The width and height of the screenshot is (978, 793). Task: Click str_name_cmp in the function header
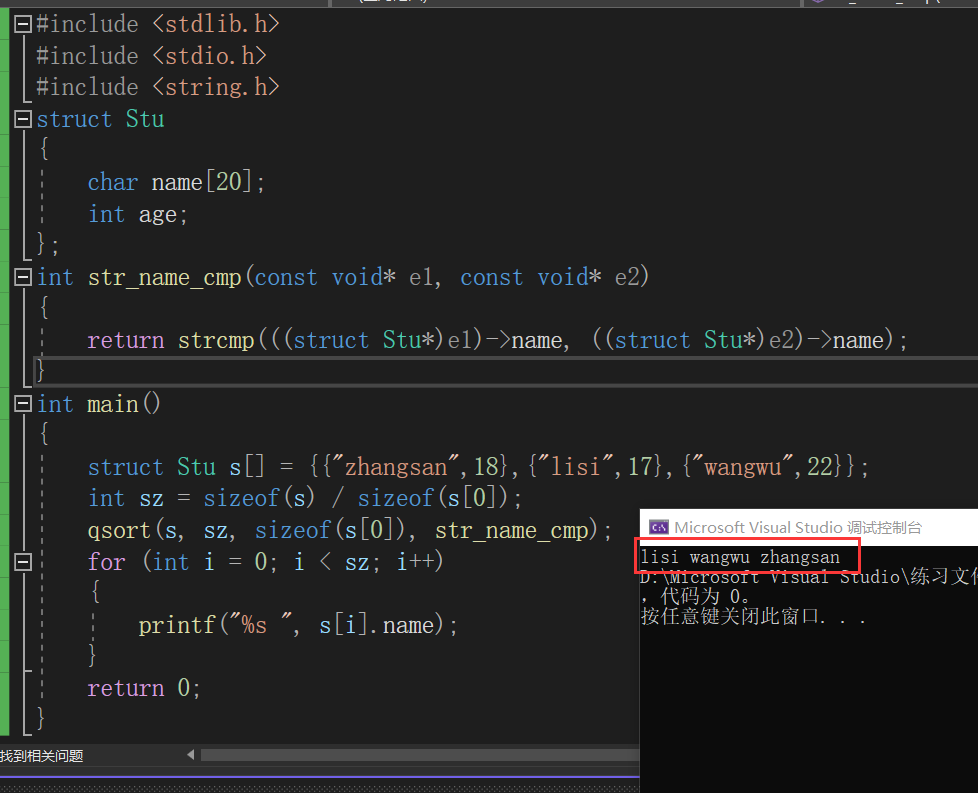[165, 278]
